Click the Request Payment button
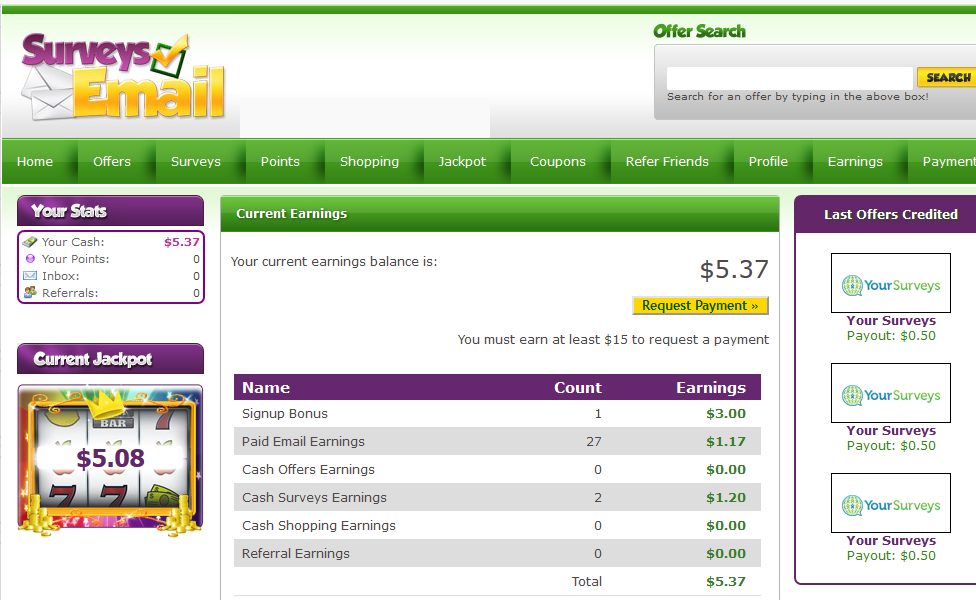Viewport: 976px width, 608px height. pyautogui.click(x=700, y=306)
